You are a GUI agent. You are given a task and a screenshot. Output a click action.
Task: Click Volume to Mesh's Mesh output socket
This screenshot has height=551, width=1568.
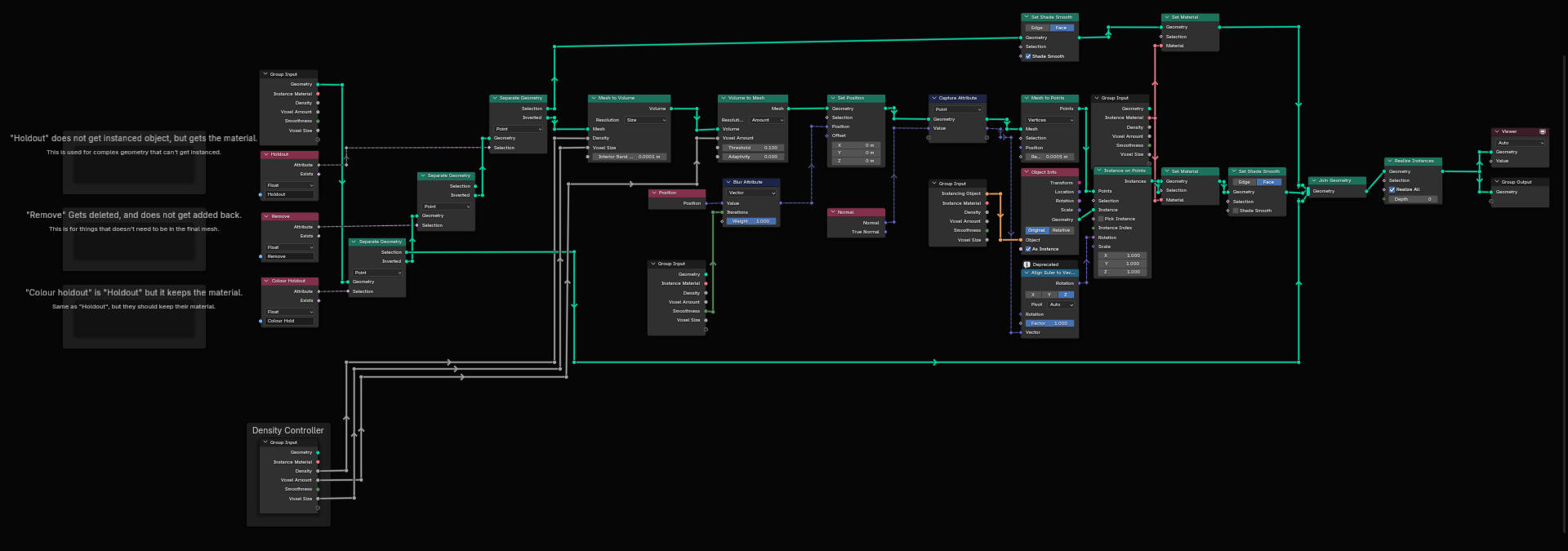tap(788, 109)
